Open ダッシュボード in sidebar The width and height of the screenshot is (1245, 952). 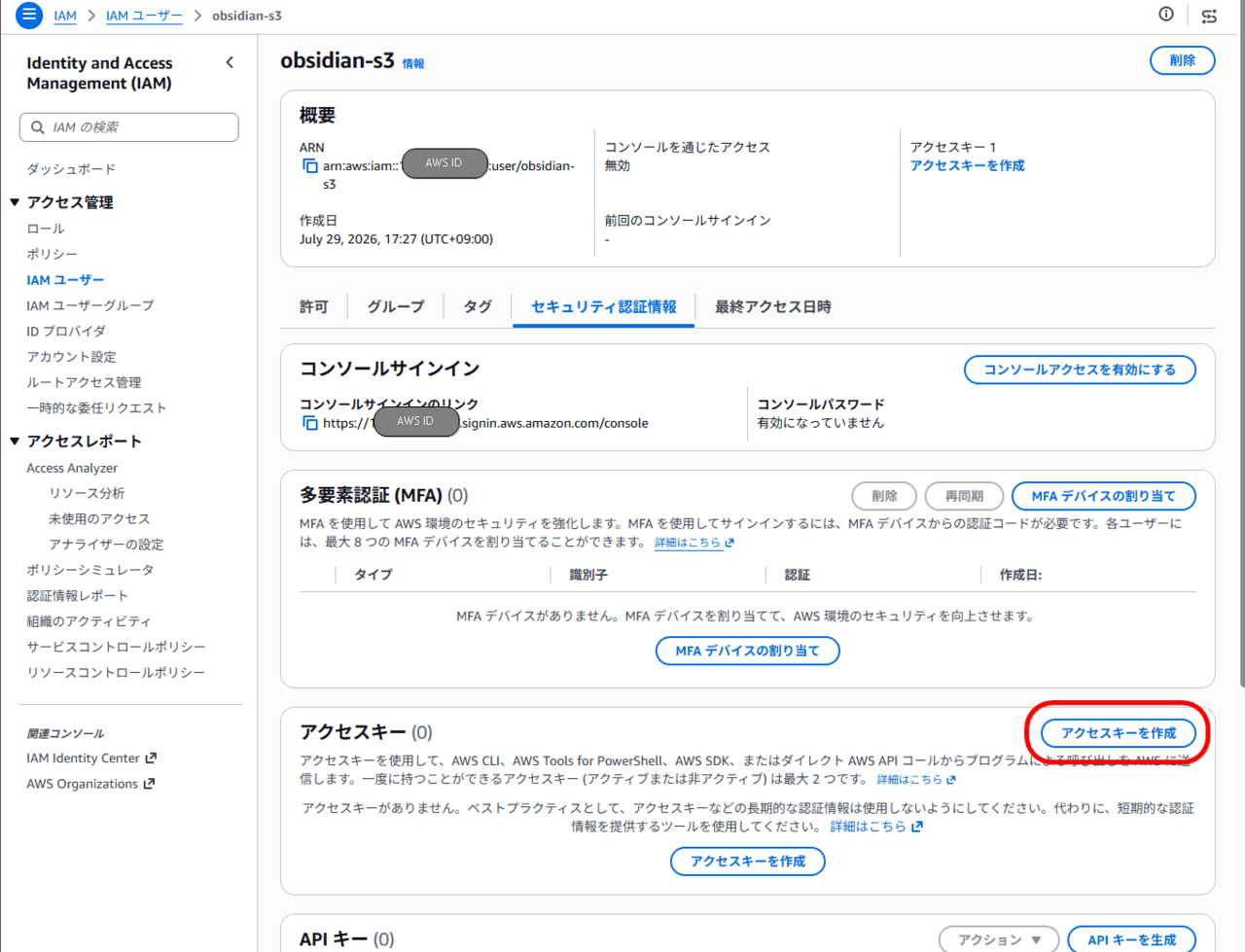coord(71,169)
